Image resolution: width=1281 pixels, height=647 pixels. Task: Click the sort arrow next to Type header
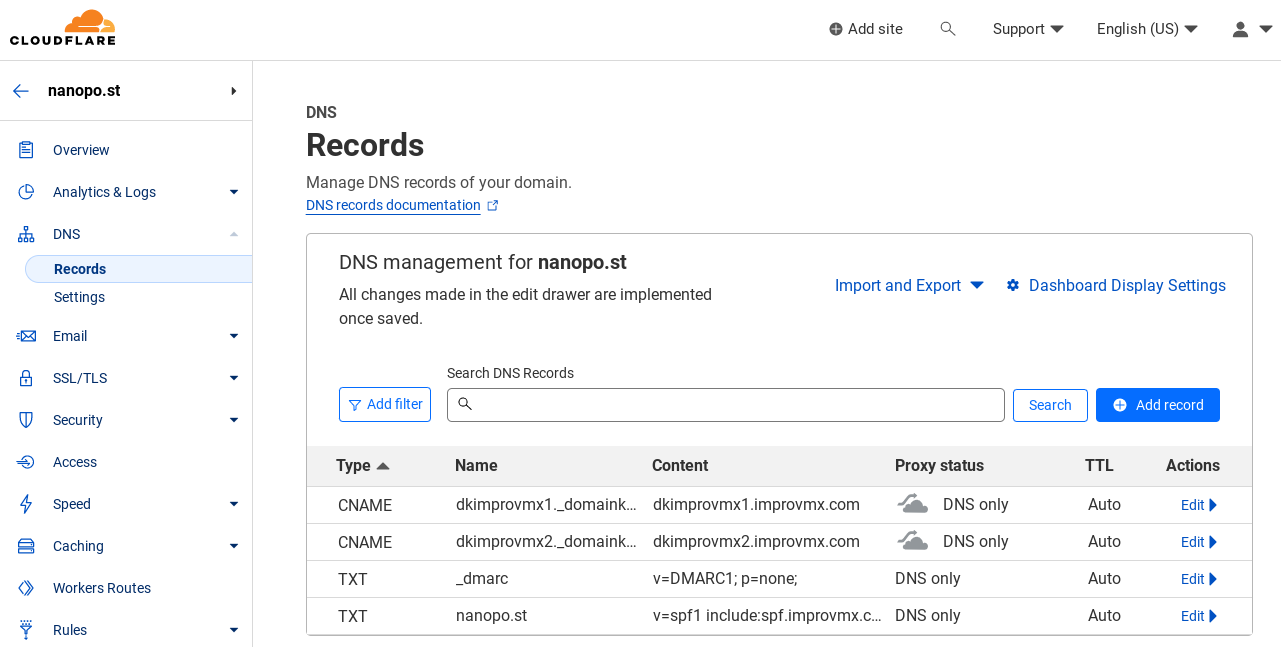point(383,466)
